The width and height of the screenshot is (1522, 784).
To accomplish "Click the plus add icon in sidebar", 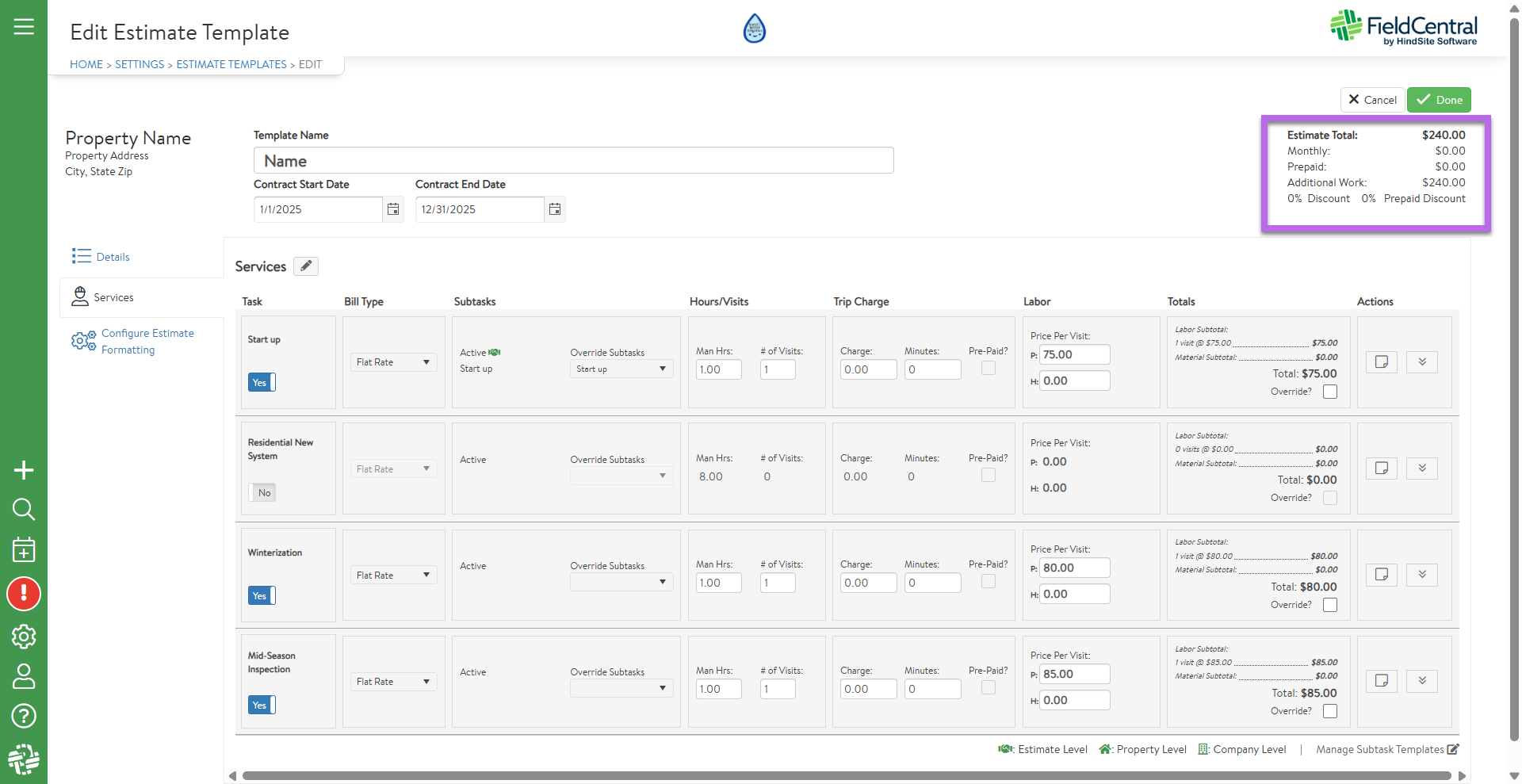I will tap(24, 470).
